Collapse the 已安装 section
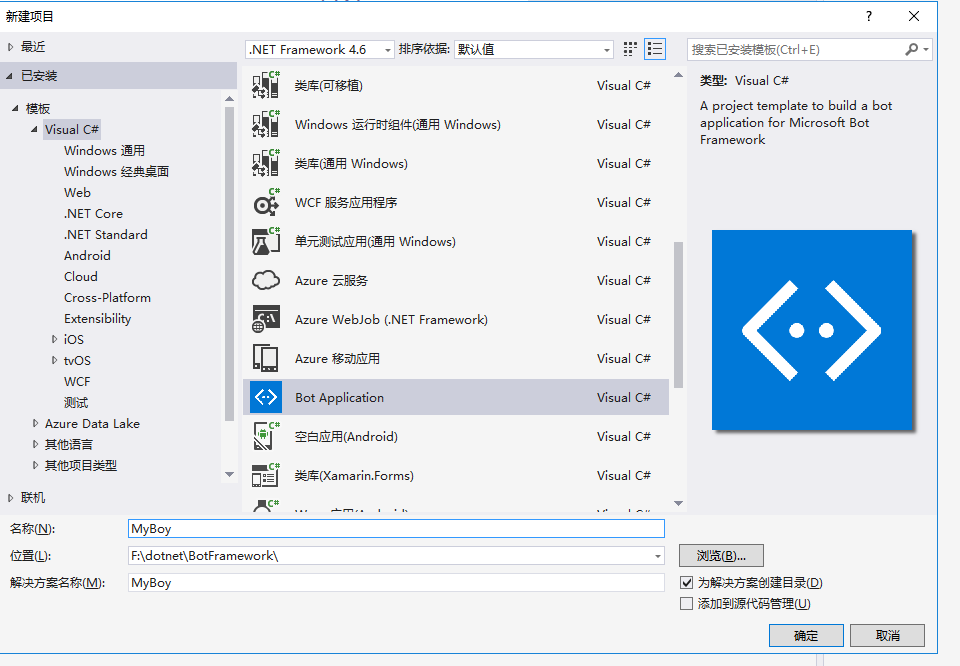960x666 pixels. click(x=9, y=76)
